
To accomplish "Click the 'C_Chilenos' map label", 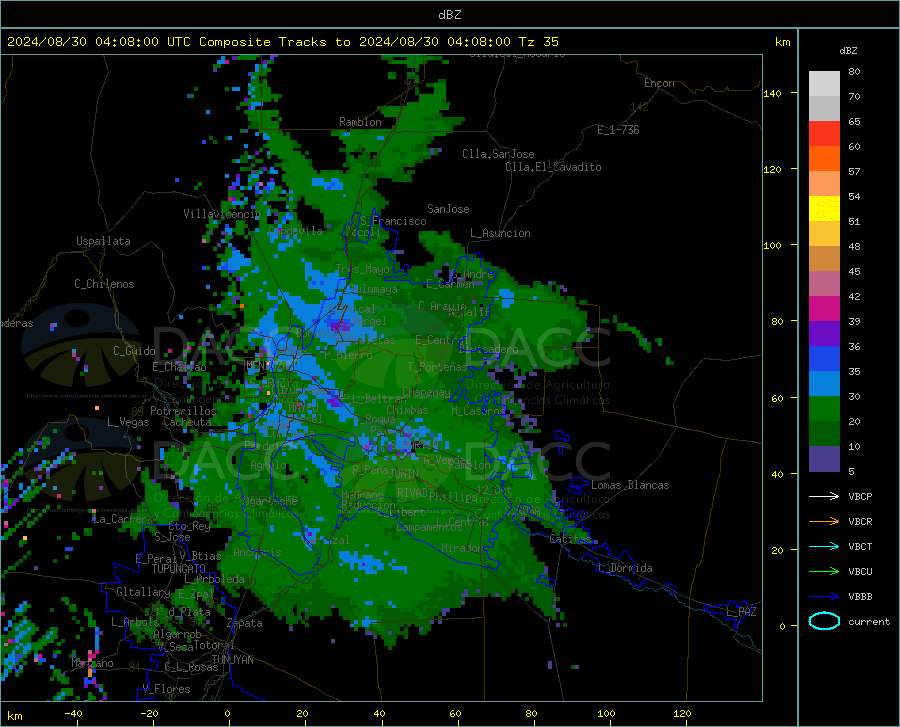I will pyautogui.click(x=104, y=284).
